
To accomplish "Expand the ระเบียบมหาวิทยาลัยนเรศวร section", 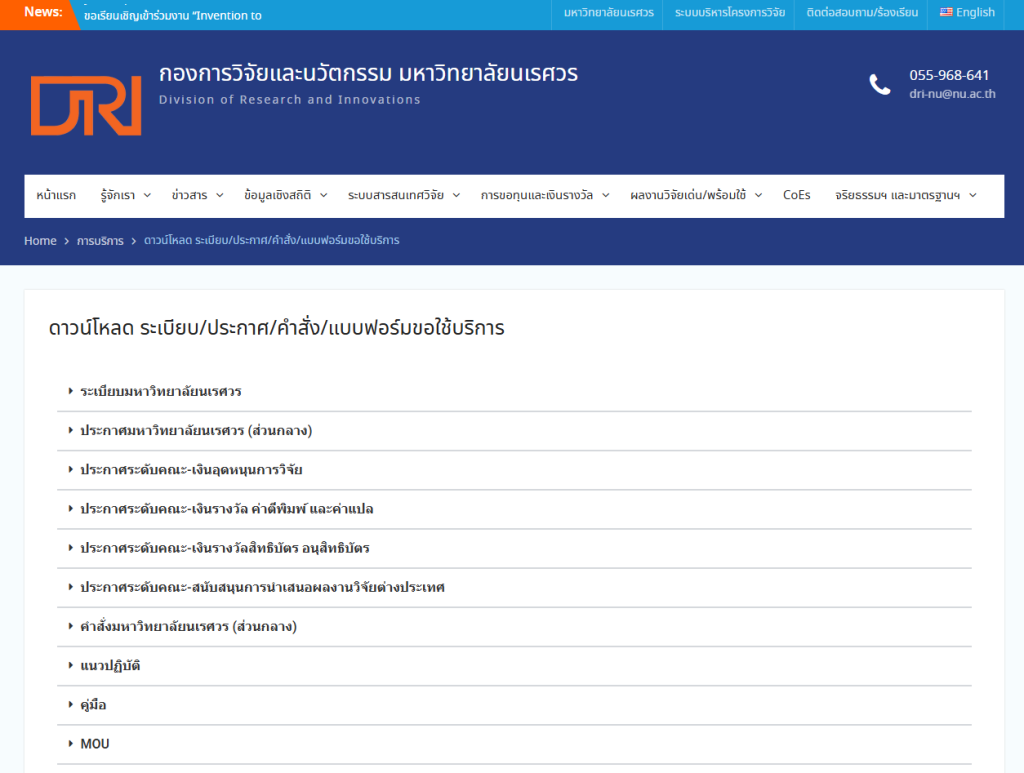I will (x=160, y=391).
